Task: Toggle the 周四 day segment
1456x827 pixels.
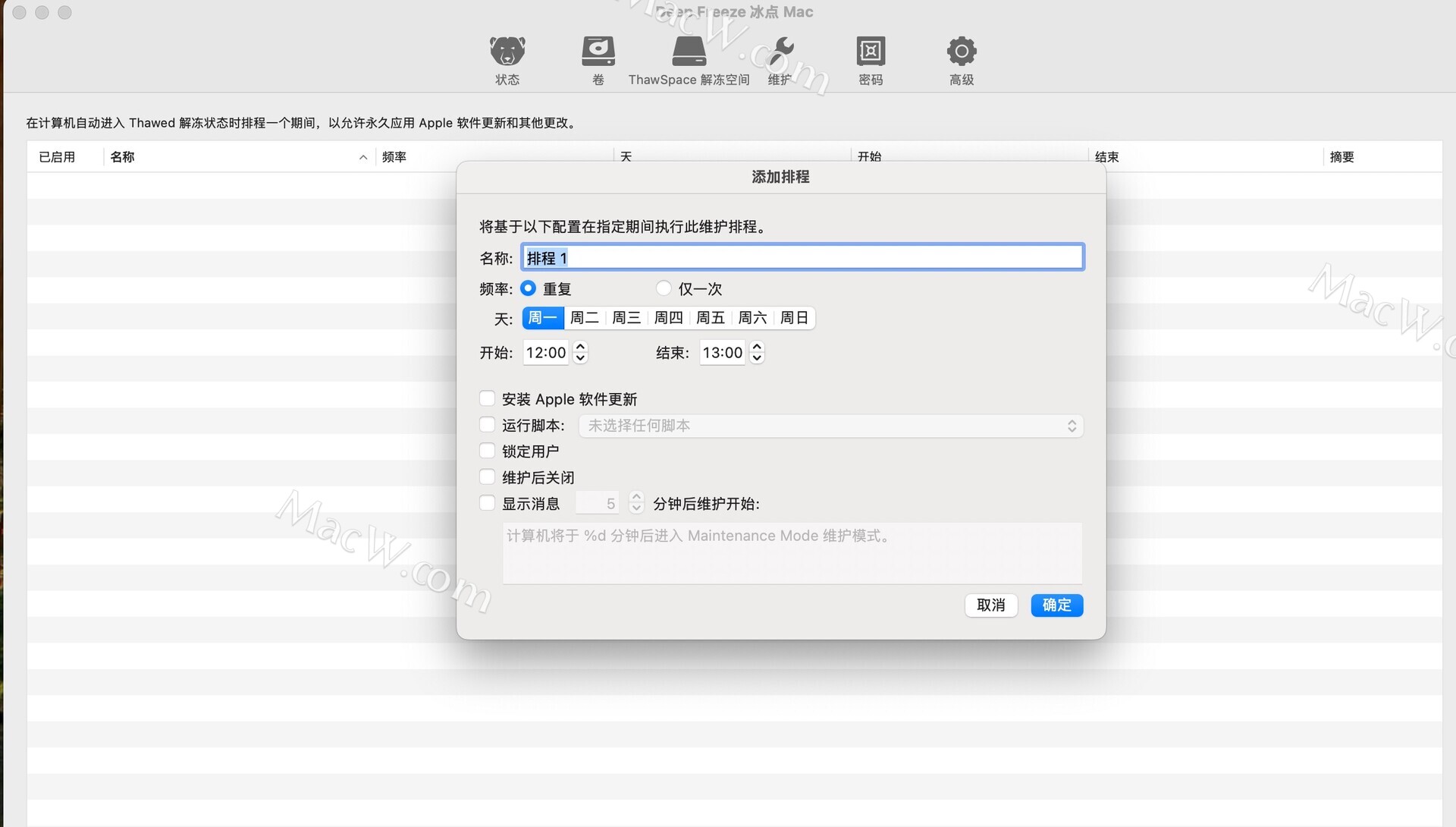Action: (x=669, y=318)
